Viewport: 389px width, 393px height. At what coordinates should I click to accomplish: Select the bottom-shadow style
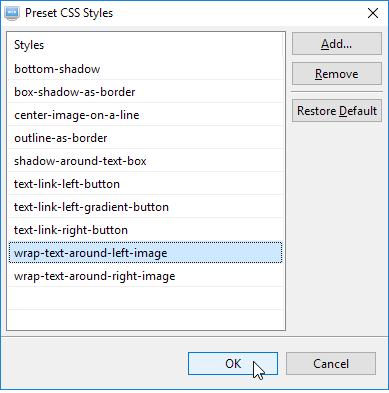(x=145, y=69)
